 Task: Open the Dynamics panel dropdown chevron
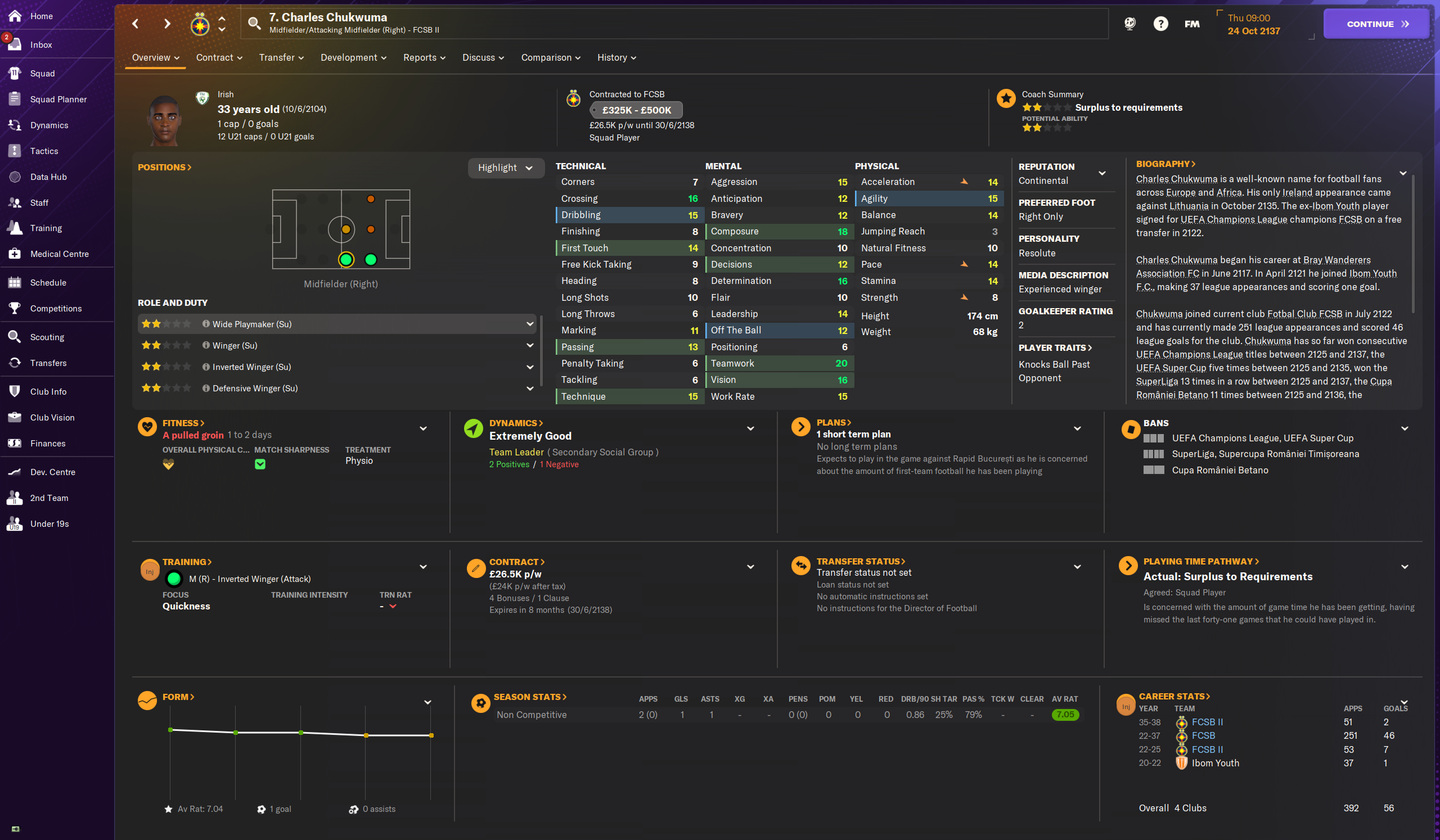(750, 428)
